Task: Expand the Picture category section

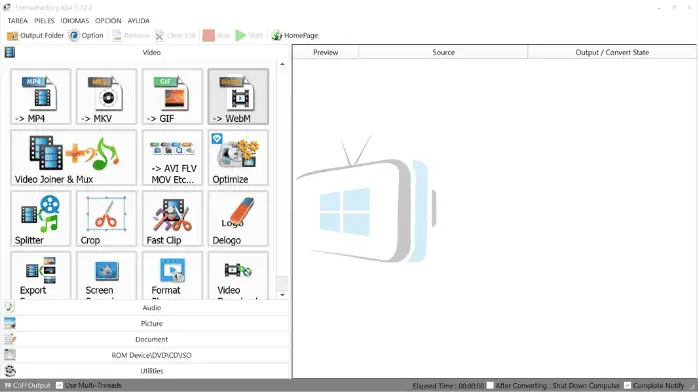Action: pyautogui.click(x=146, y=323)
